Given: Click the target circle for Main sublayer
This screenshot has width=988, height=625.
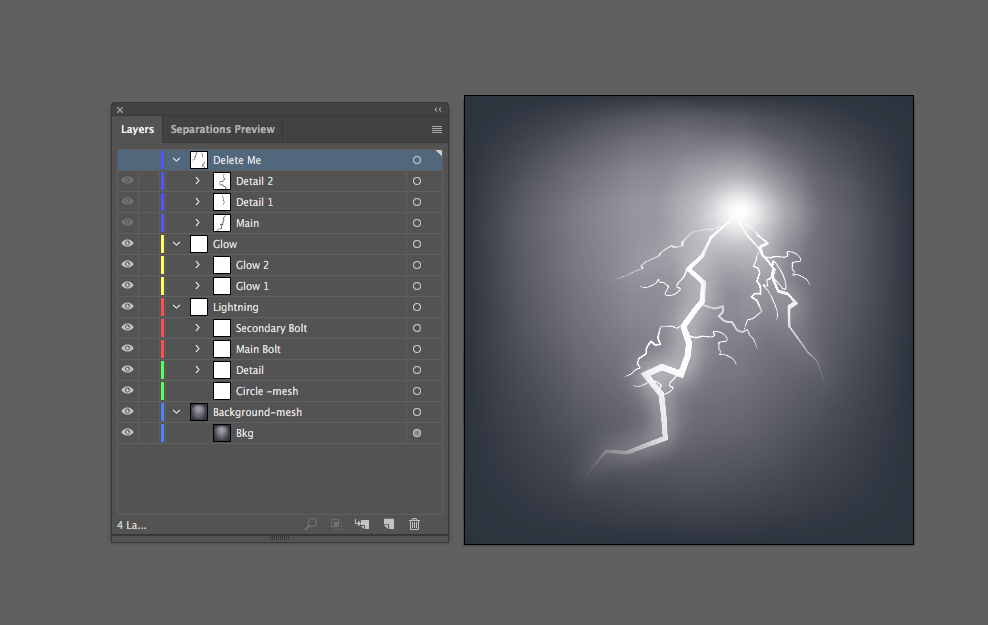Looking at the screenshot, I should (417, 223).
